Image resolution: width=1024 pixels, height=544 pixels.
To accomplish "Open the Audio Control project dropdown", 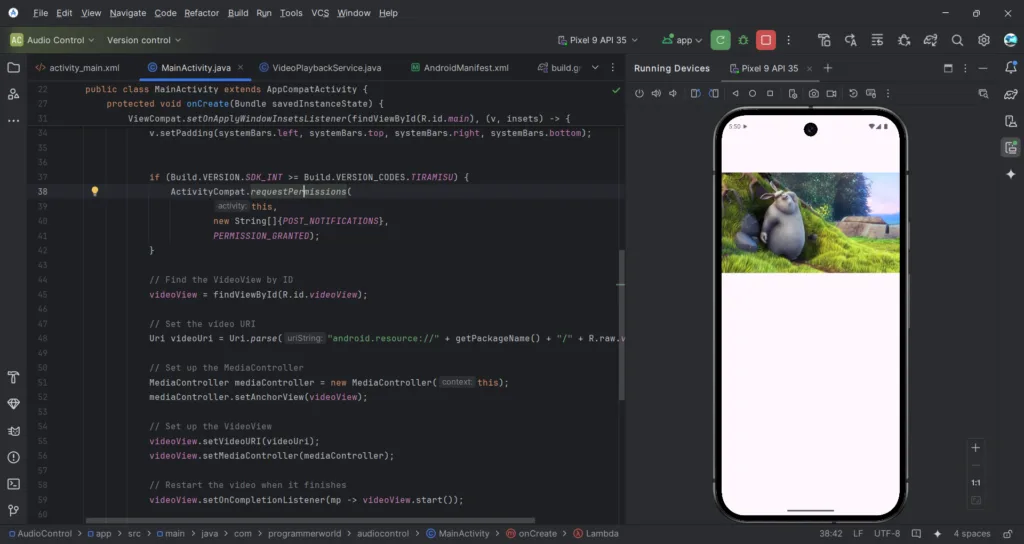I will point(52,40).
